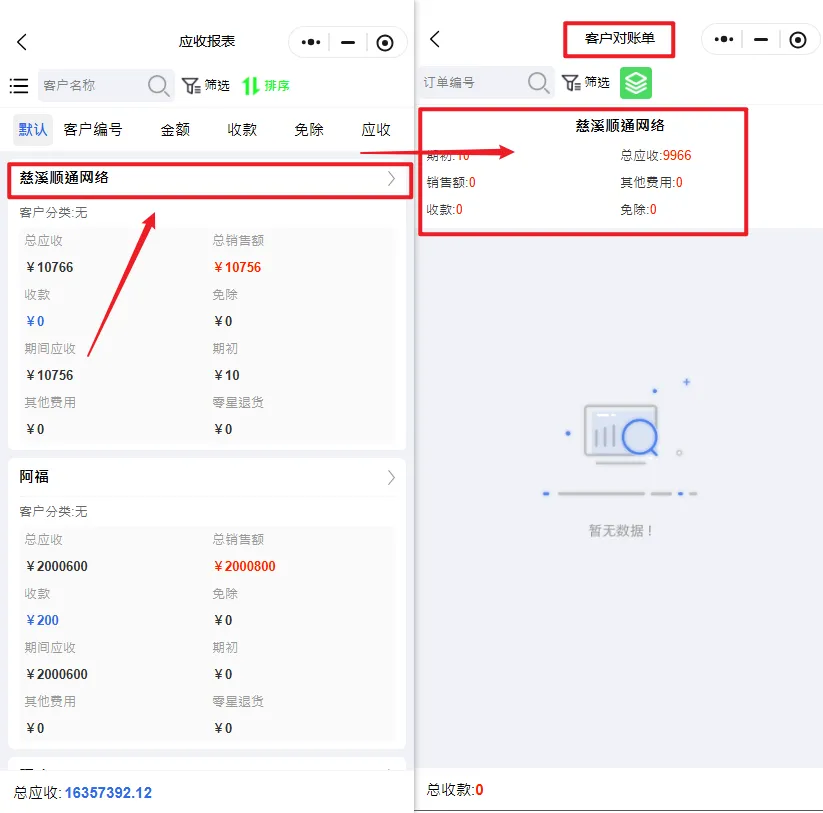
Task: Click the target circle icon on 客户对账单
Action: [x=797, y=40]
